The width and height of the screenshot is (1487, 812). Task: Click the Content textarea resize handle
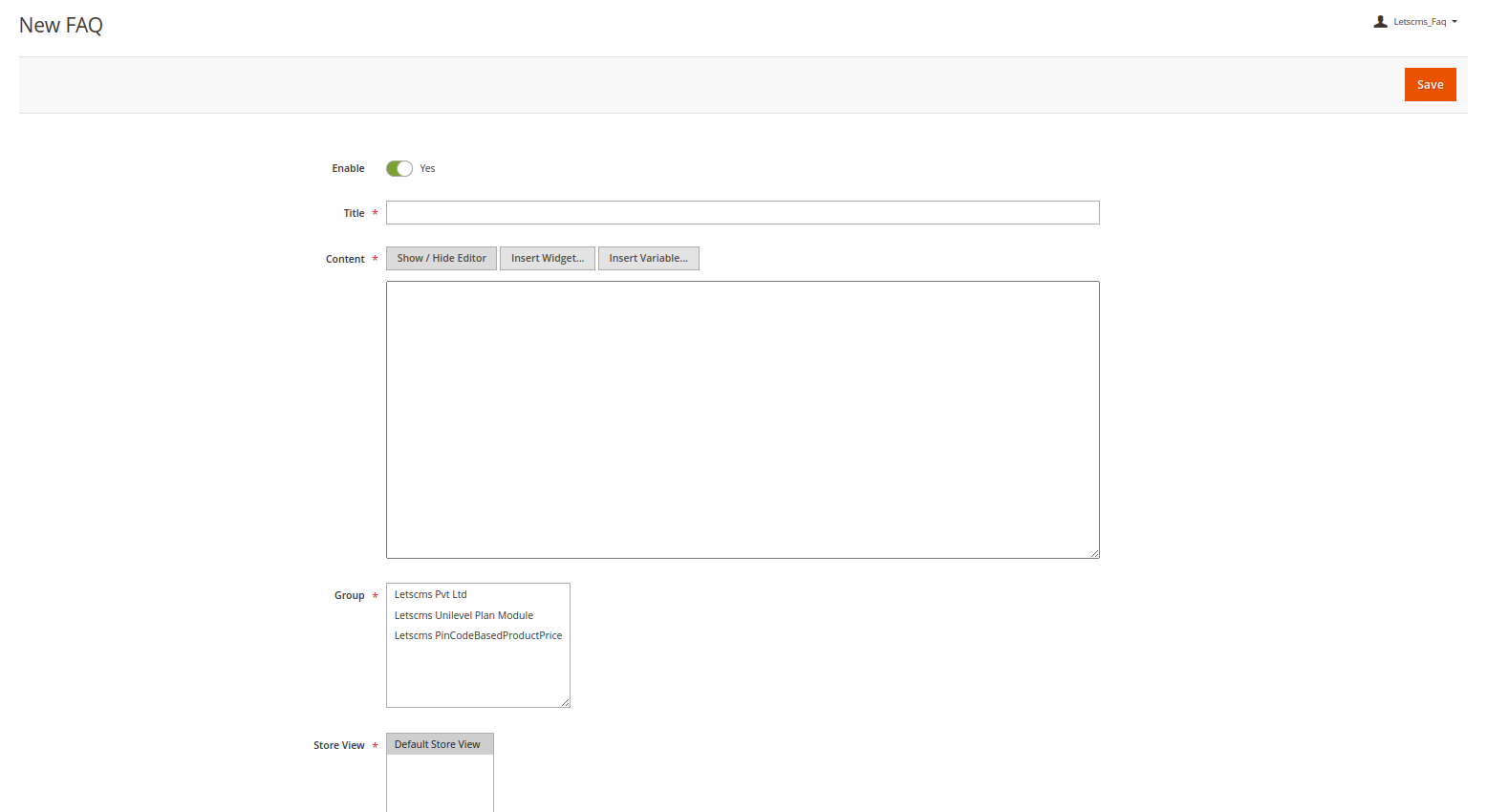(1095, 552)
